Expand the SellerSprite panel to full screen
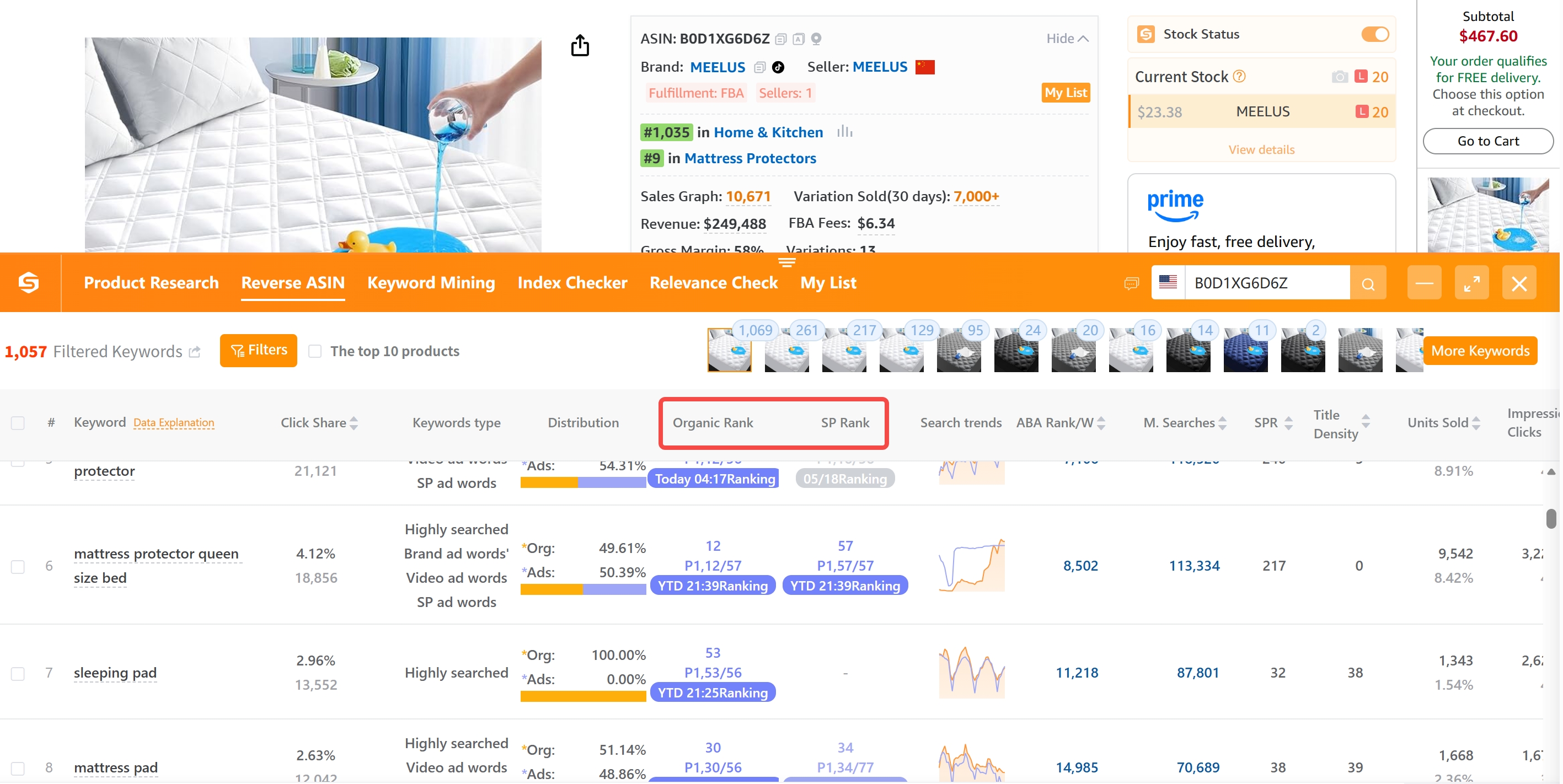 click(1471, 283)
